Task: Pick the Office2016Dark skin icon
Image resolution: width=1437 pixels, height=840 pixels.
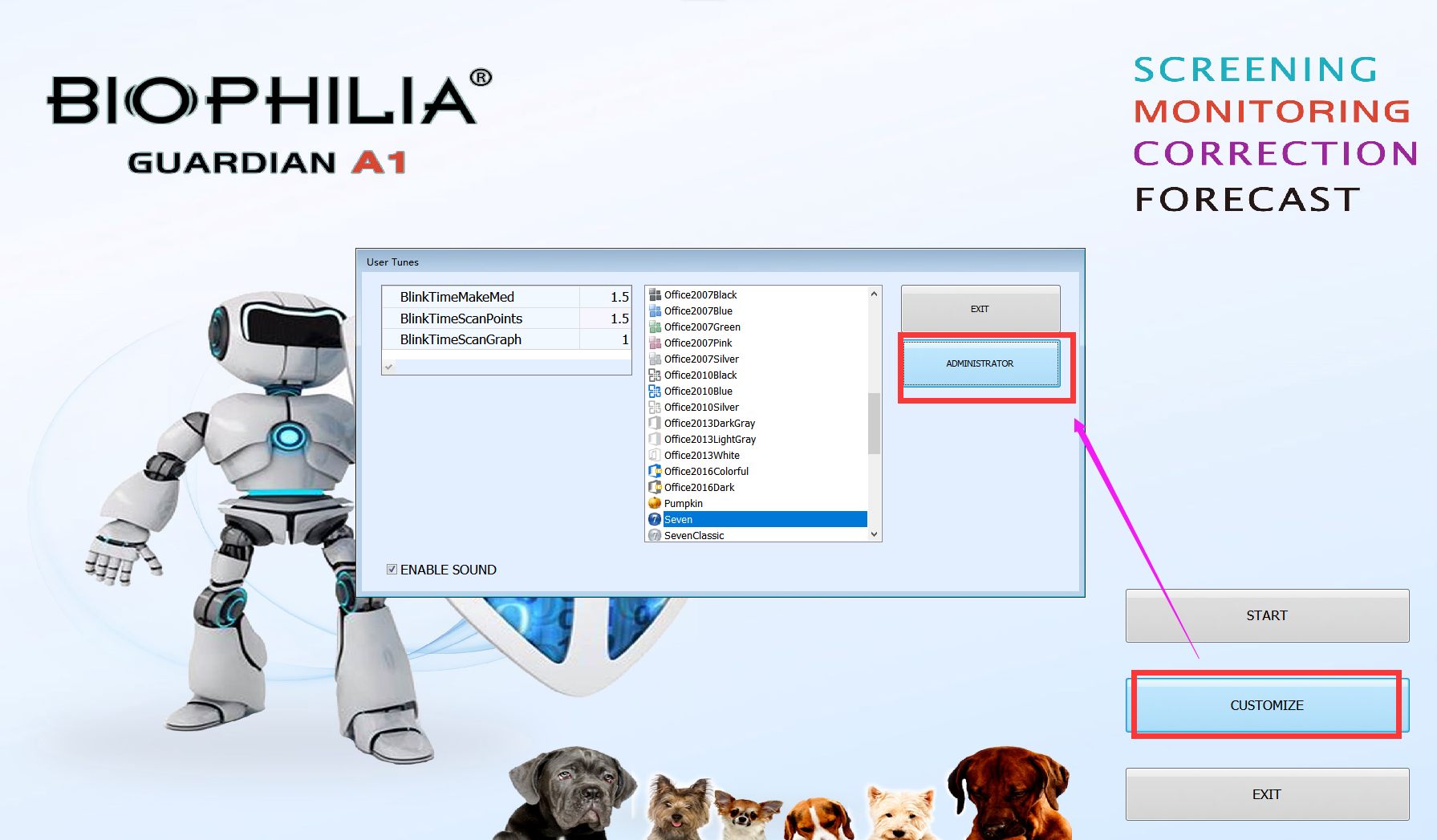Action: click(x=655, y=487)
